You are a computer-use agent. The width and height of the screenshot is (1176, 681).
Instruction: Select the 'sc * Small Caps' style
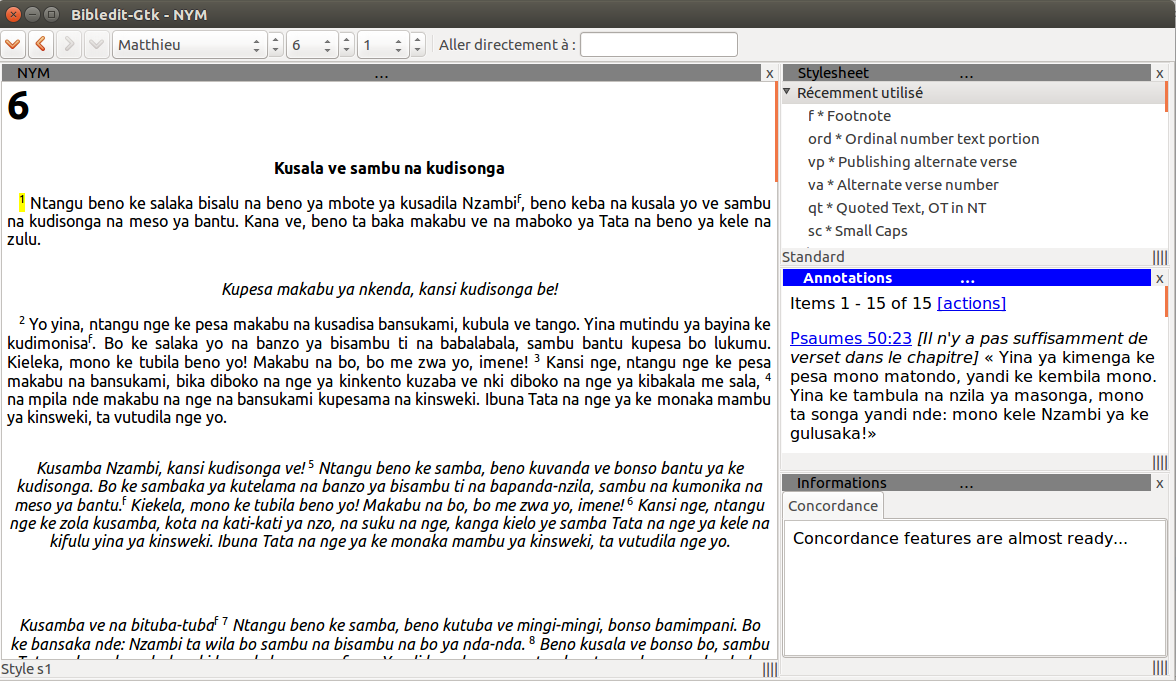857,231
